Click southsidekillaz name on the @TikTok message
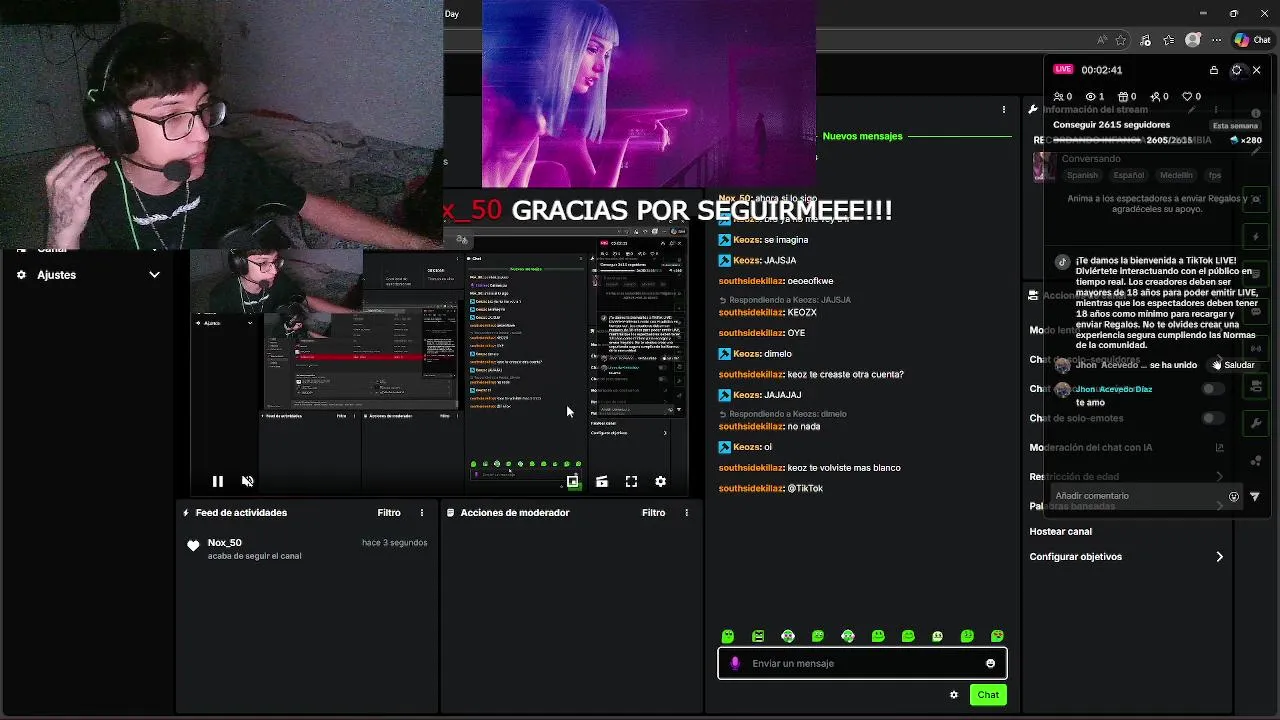This screenshot has height=720, width=1280. pos(751,488)
